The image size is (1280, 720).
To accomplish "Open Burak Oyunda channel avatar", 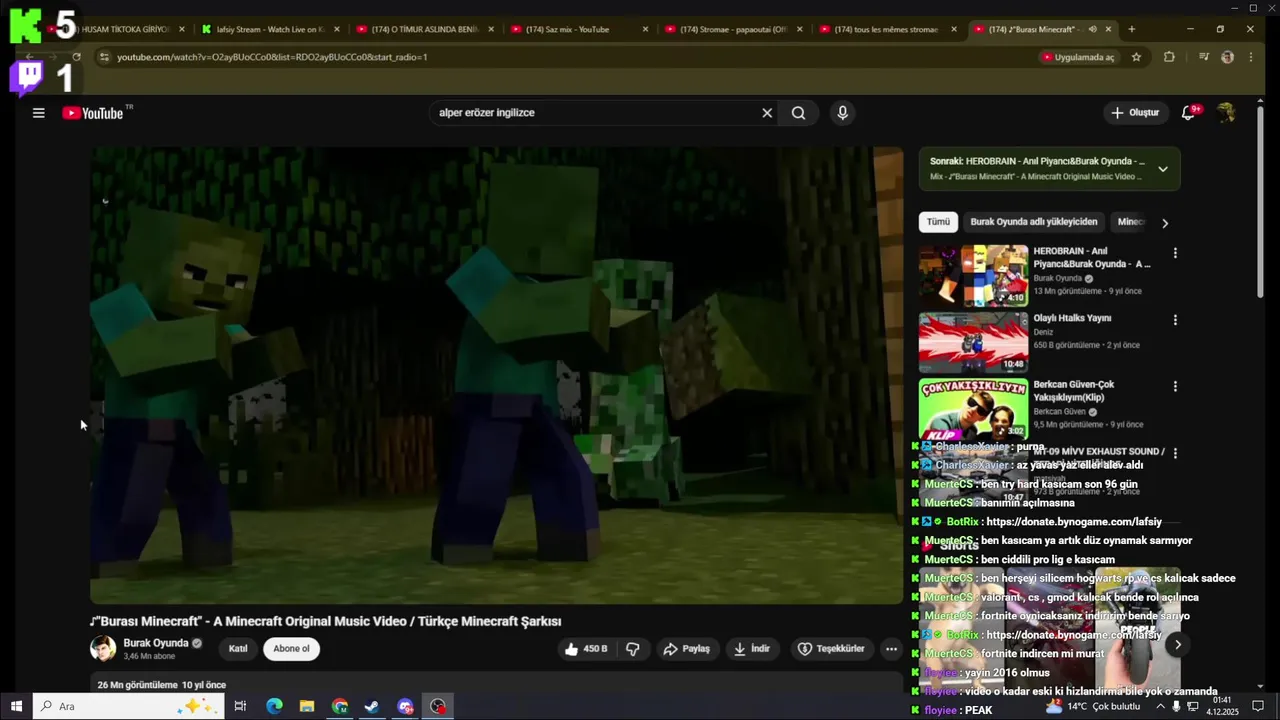I will click(x=103, y=649).
